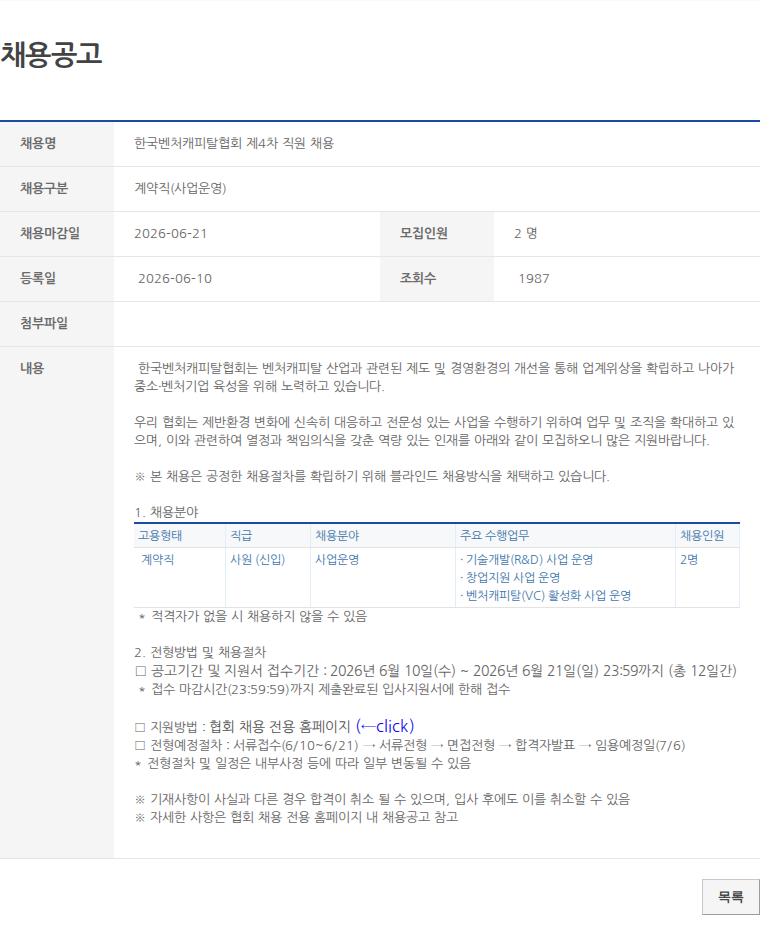This screenshot has height=930, width=760.
Task: Click the 채용명 row label
Action: click(x=38, y=144)
